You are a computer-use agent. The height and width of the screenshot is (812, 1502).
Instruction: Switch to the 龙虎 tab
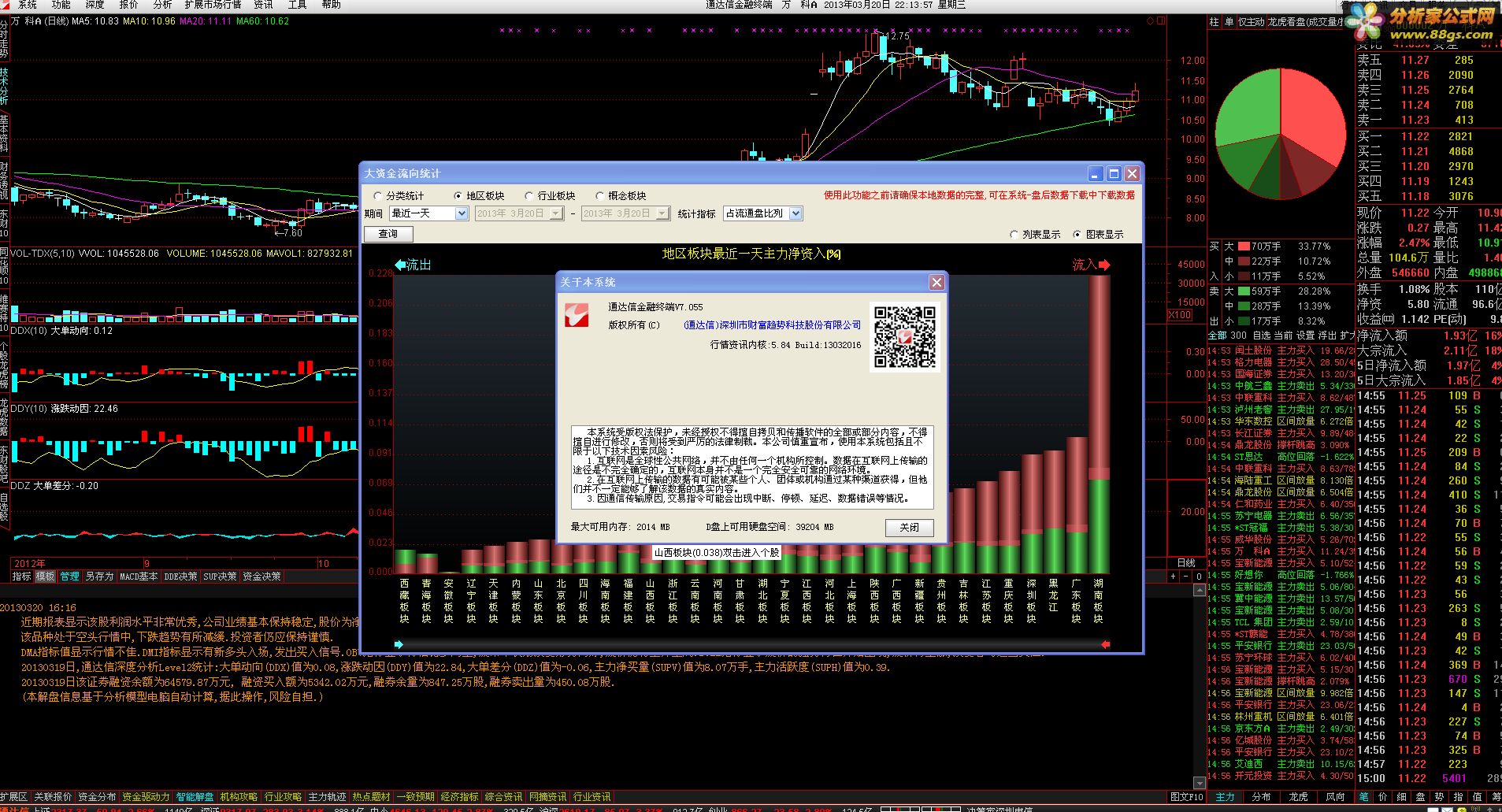1298,797
